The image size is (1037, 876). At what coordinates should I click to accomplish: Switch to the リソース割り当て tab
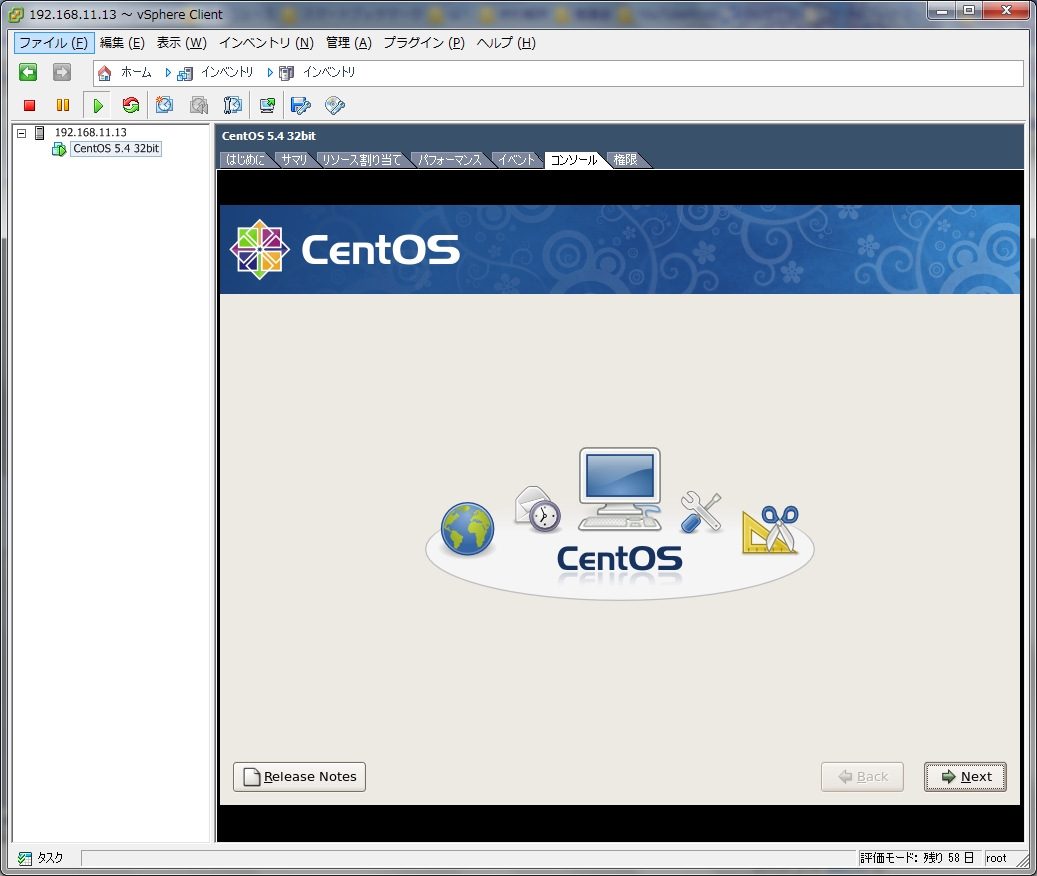click(362, 160)
